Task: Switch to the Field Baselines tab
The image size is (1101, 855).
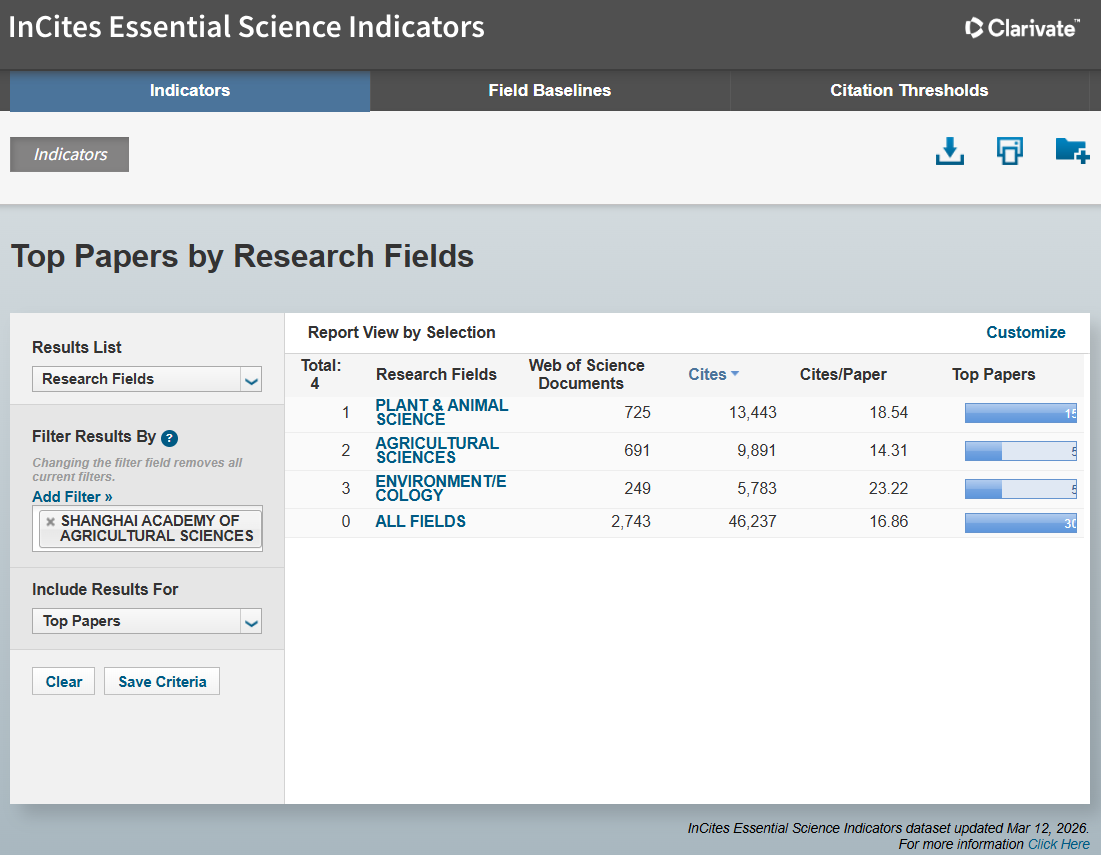Action: pyautogui.click(x=550, y=91)
